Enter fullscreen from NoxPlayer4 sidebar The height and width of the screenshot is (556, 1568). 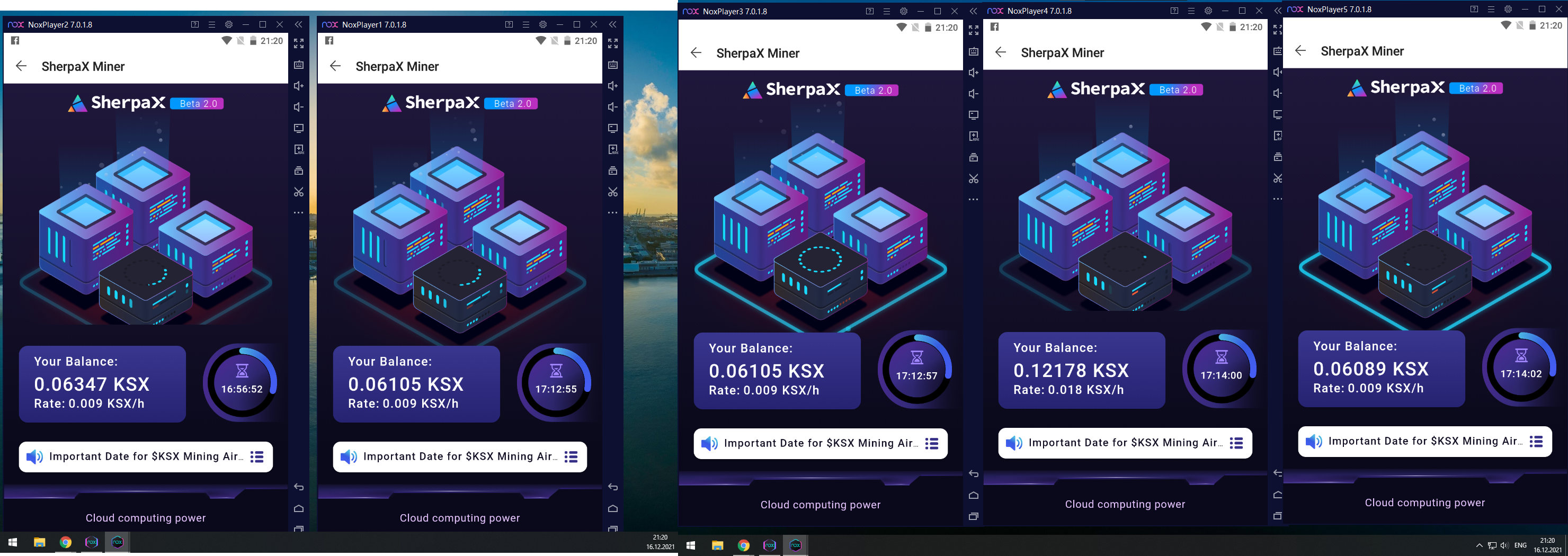click(1278, 30)
